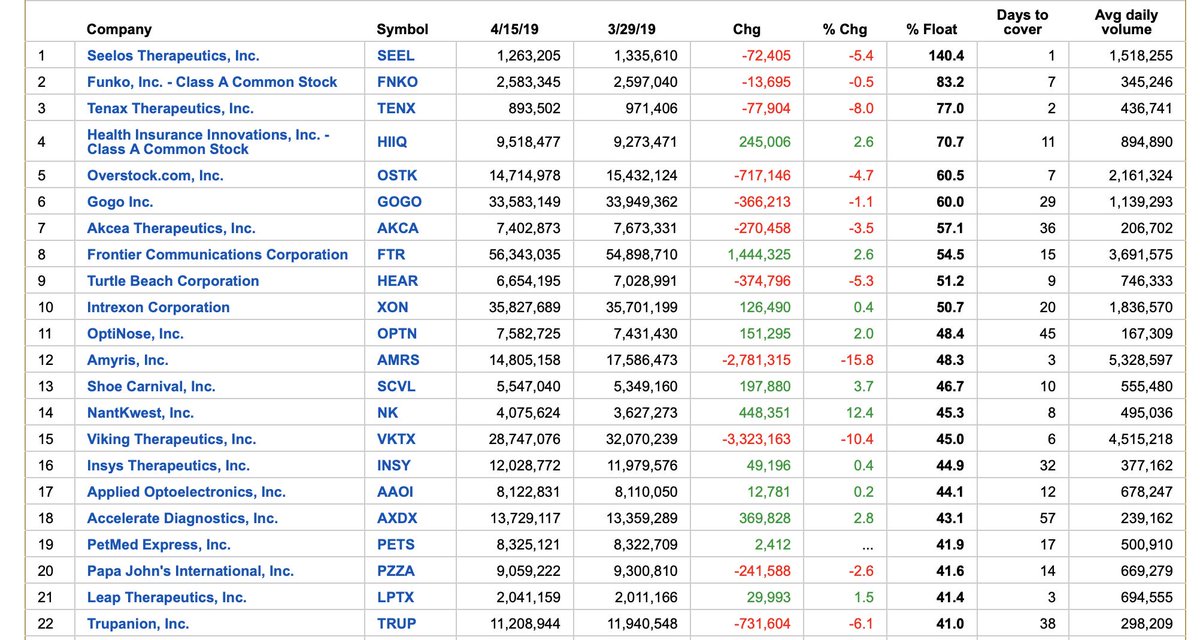Open Papa John's International, Inc. link
This screenshot has width=1200, height=640.
pos(190,571)
